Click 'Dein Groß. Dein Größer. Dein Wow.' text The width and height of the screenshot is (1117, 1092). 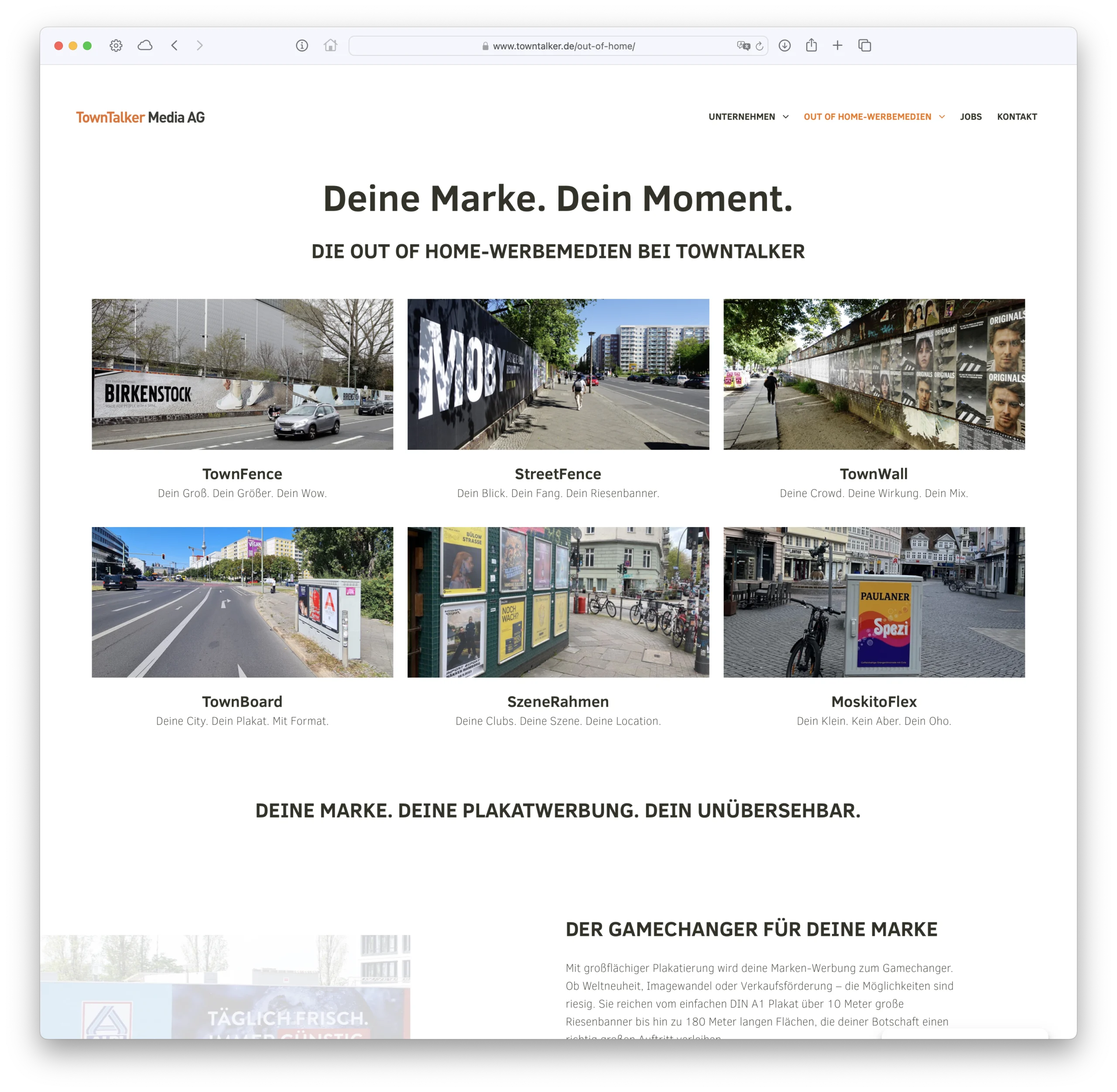coord(242,493)
